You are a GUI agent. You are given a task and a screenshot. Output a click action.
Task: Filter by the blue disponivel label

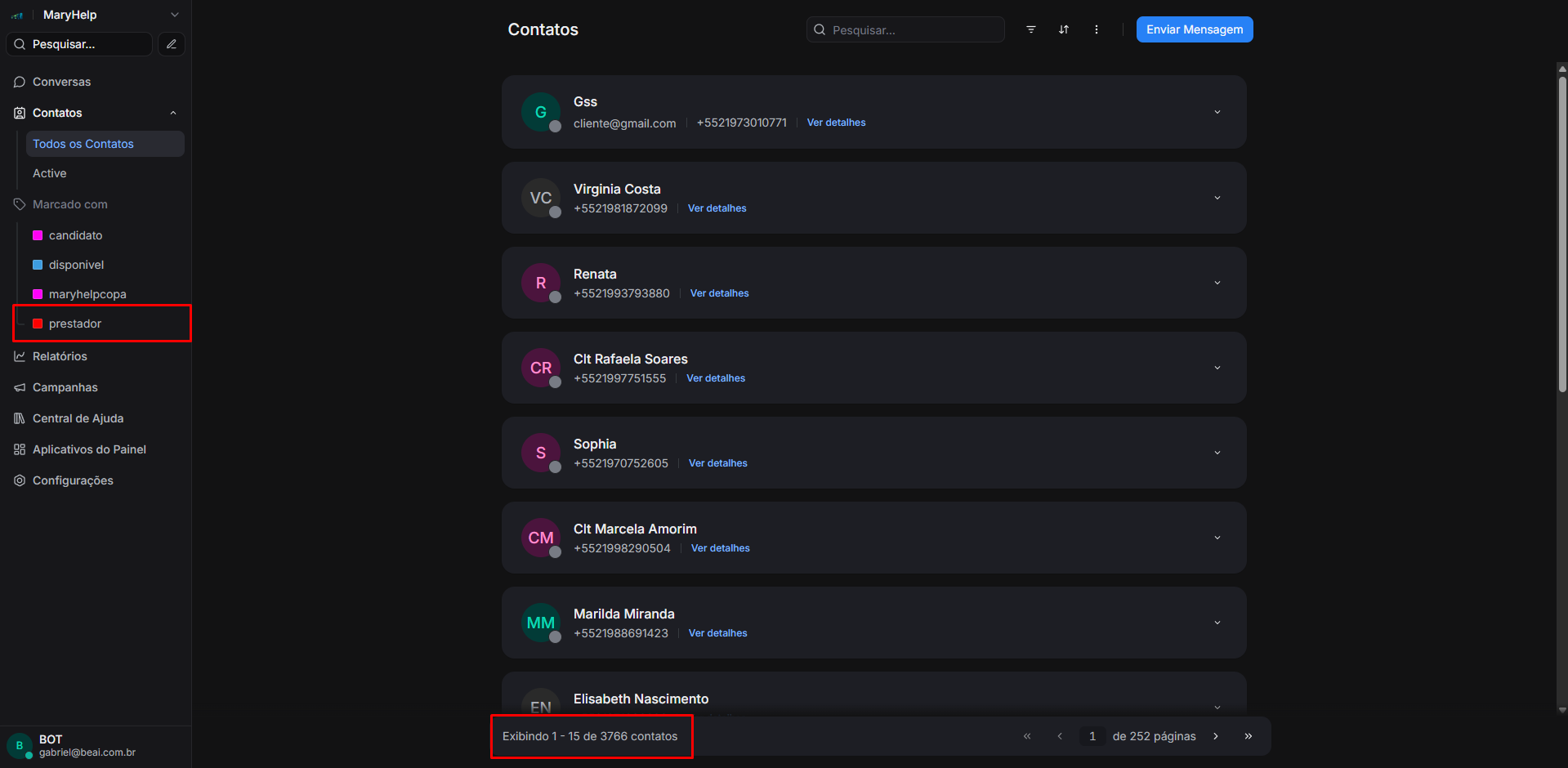(76, 265)
